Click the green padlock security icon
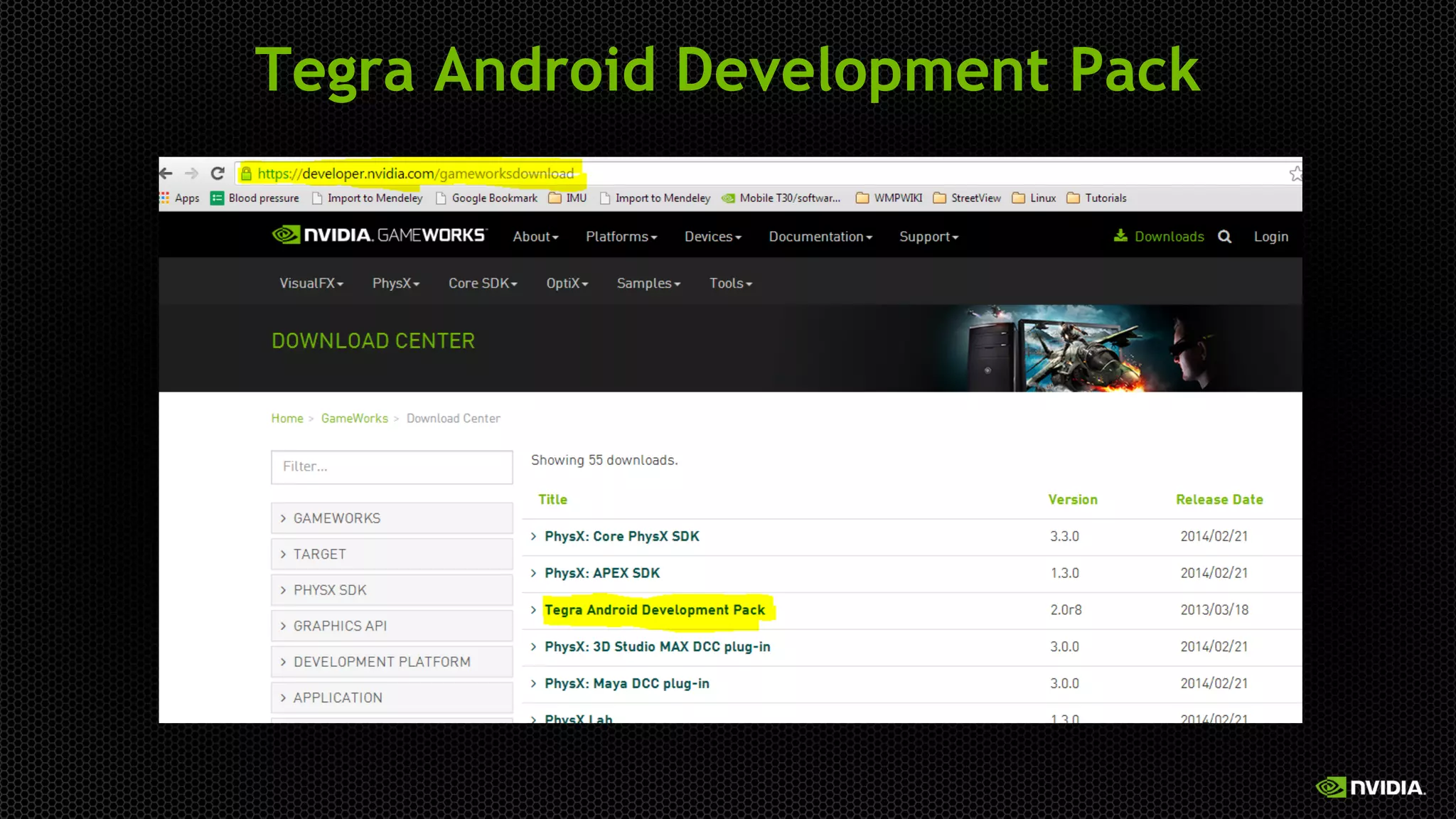1456x819 pixels. pos(246,173)
